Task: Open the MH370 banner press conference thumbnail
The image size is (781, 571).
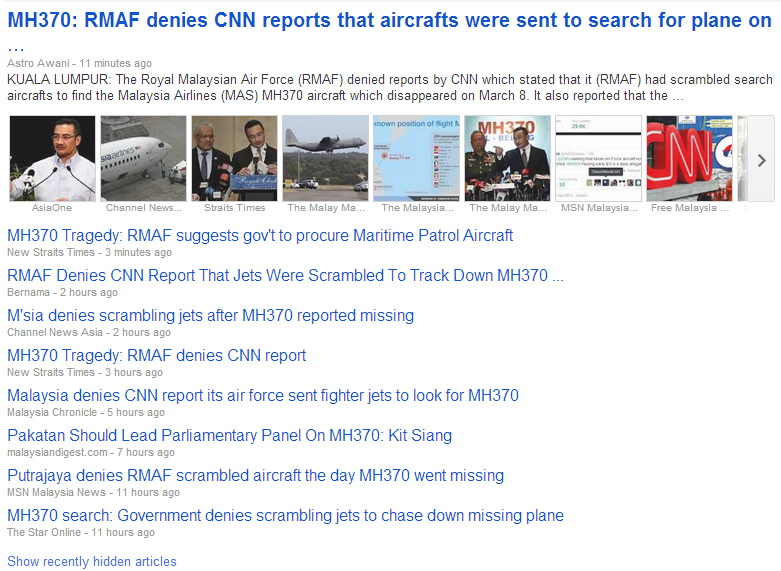Action: [508, 158]
